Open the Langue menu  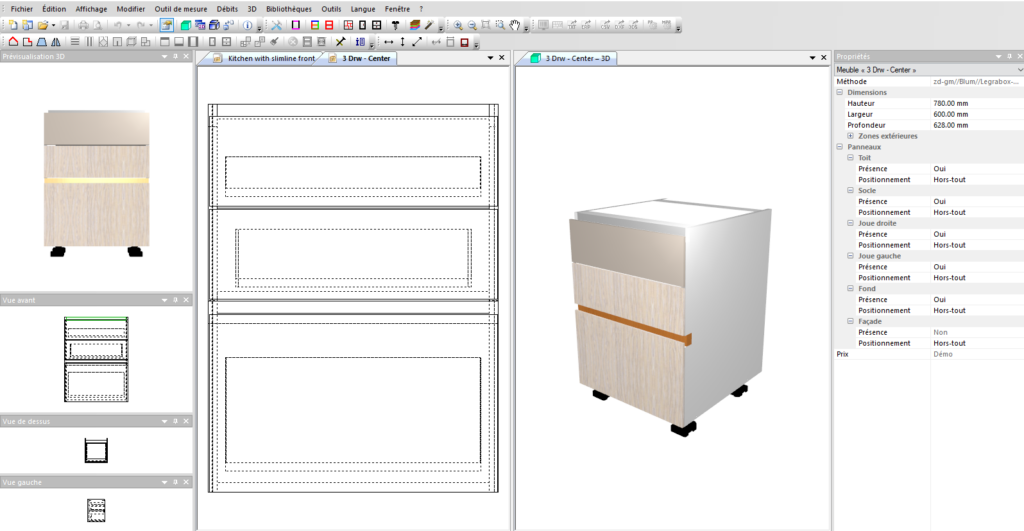click(x=362, y=9)
